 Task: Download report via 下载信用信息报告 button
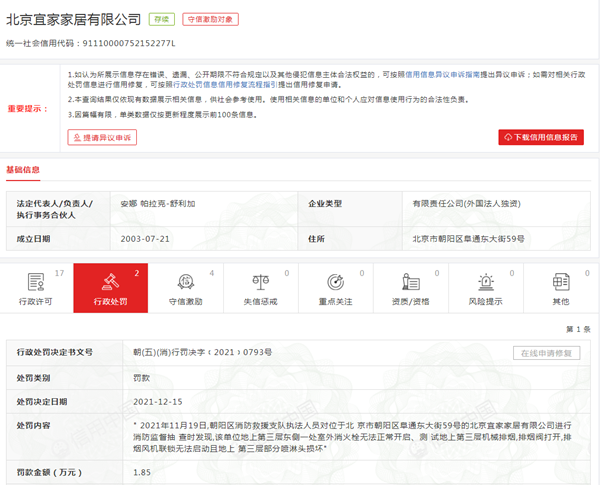[x=542, y=137]
